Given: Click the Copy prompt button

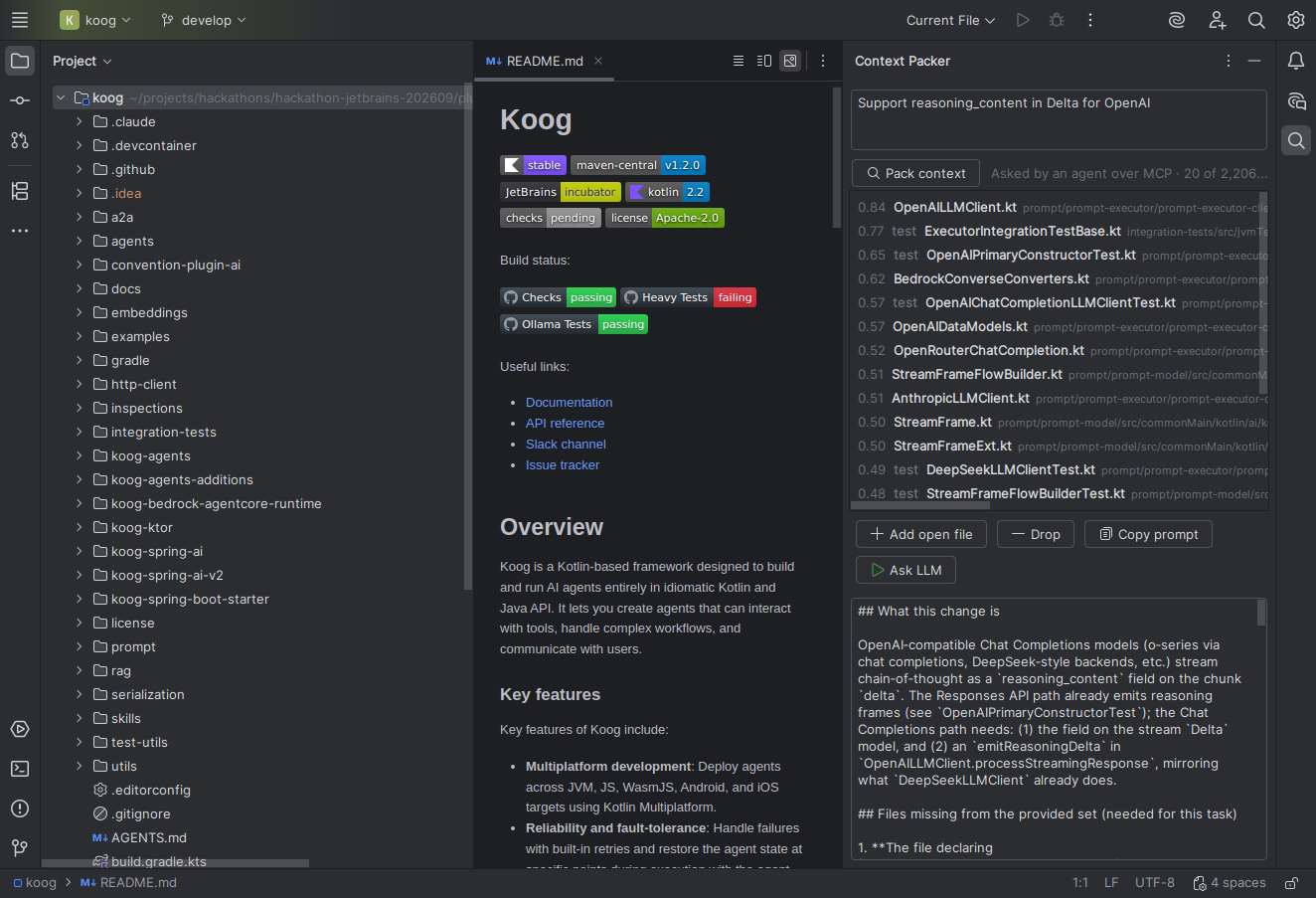Looking at the screenshot, I should (x=1148, y=534).
